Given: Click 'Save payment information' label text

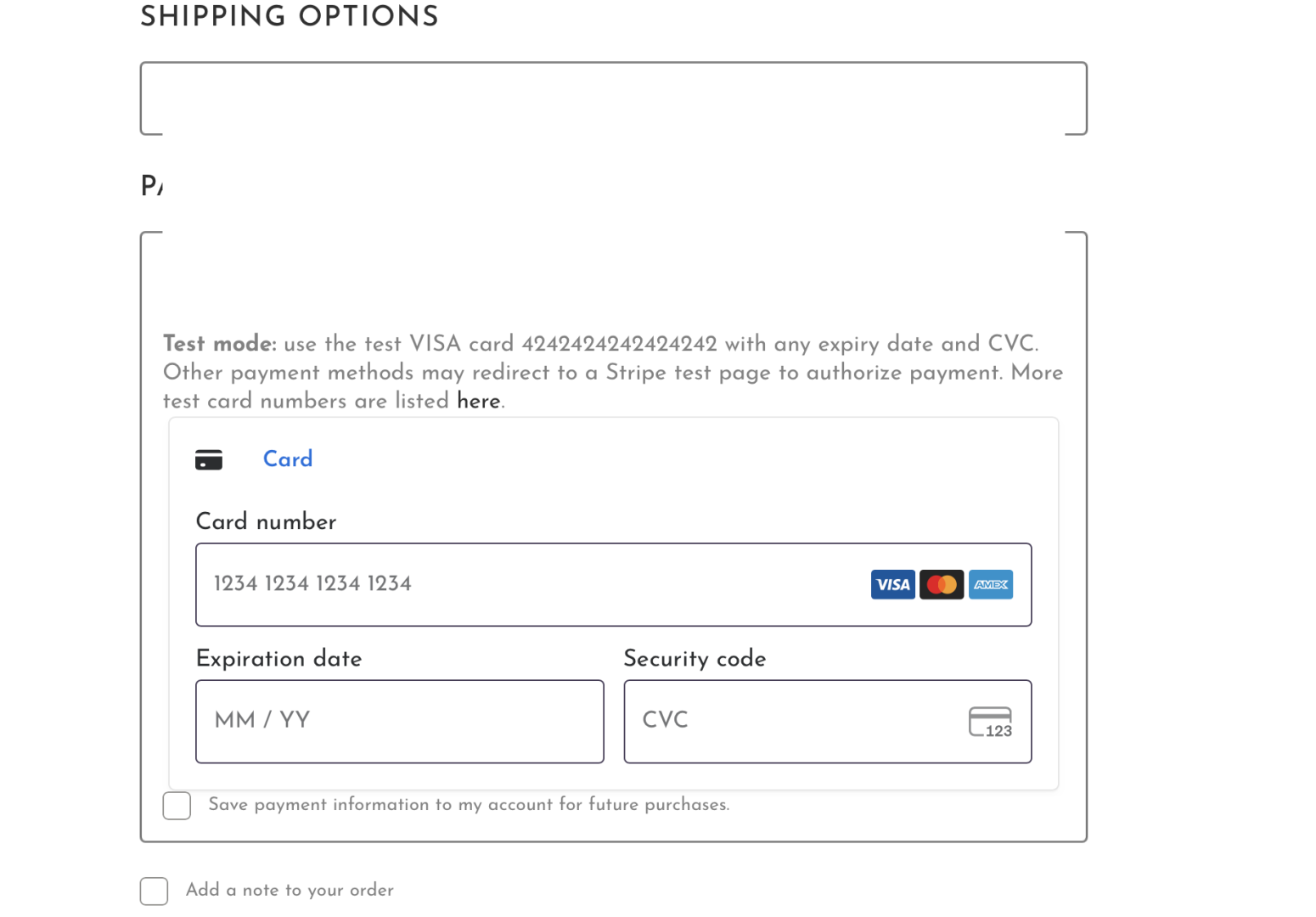Looking at the screenshot, I should click(x=469, y=805).
